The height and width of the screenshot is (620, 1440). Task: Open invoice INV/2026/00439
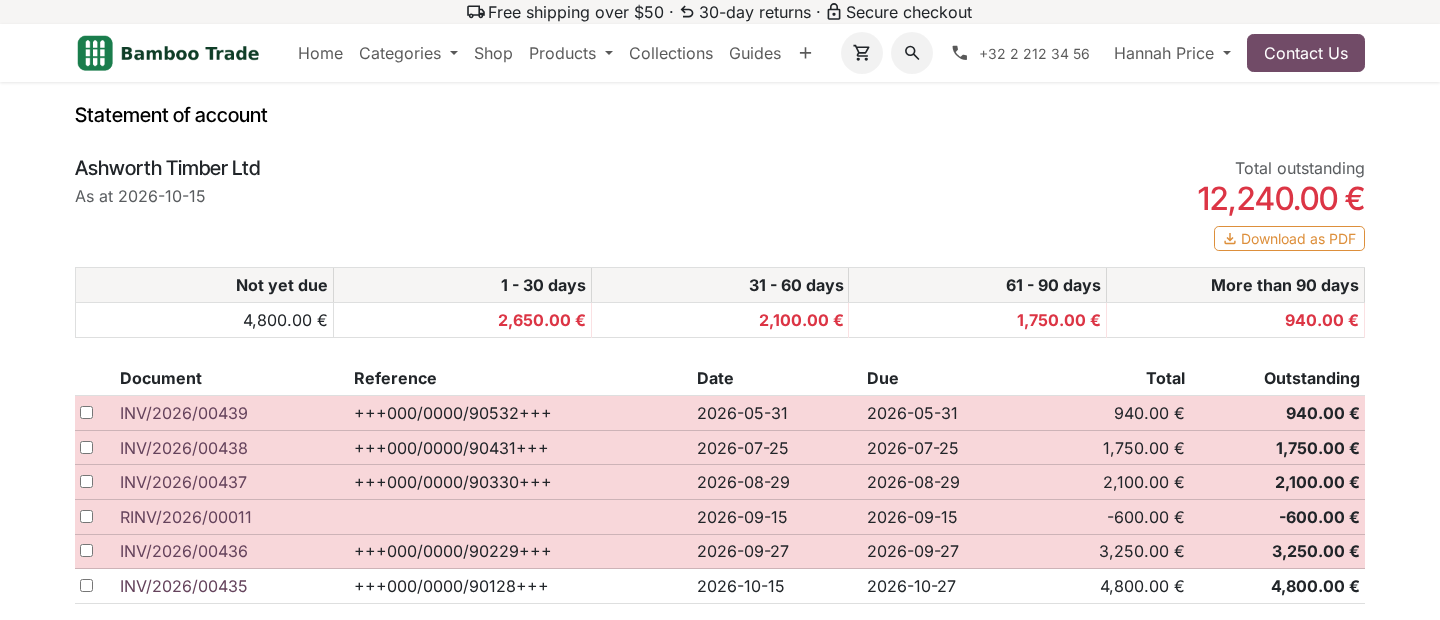point(184,413)
